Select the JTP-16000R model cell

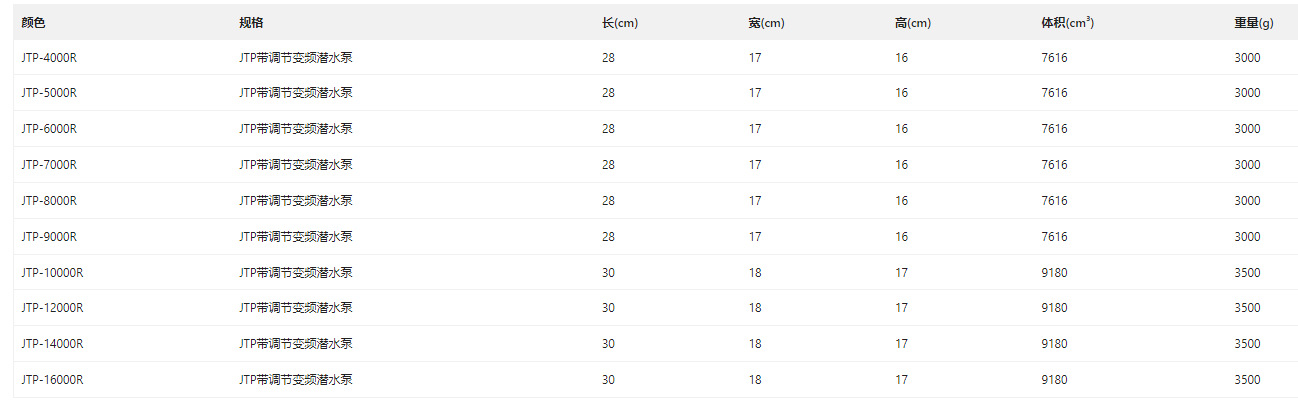(x=52, y=380)
